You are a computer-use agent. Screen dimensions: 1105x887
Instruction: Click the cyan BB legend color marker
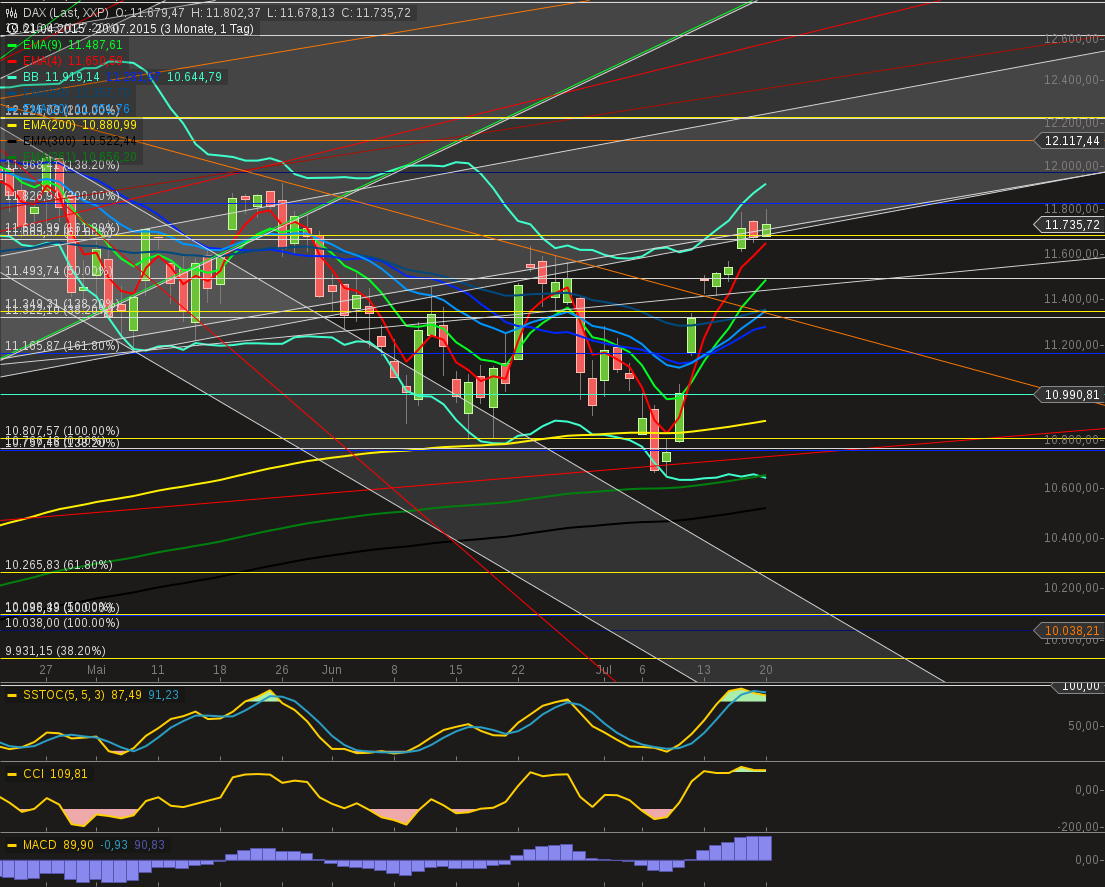click(x=12, y=77)
